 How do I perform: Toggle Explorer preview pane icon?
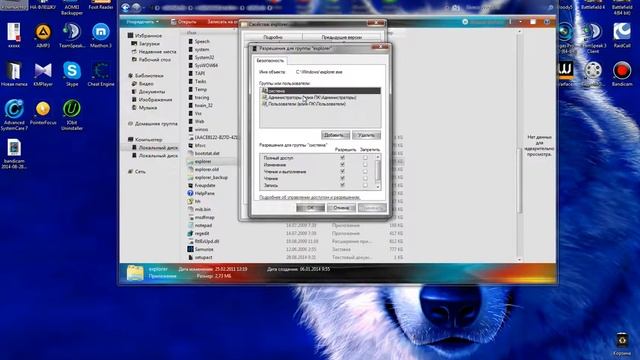point(533,22)
